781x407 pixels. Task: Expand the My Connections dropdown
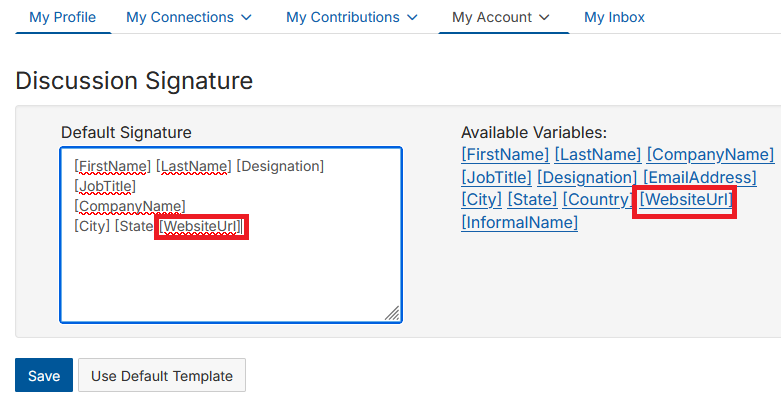pos(189,17)
